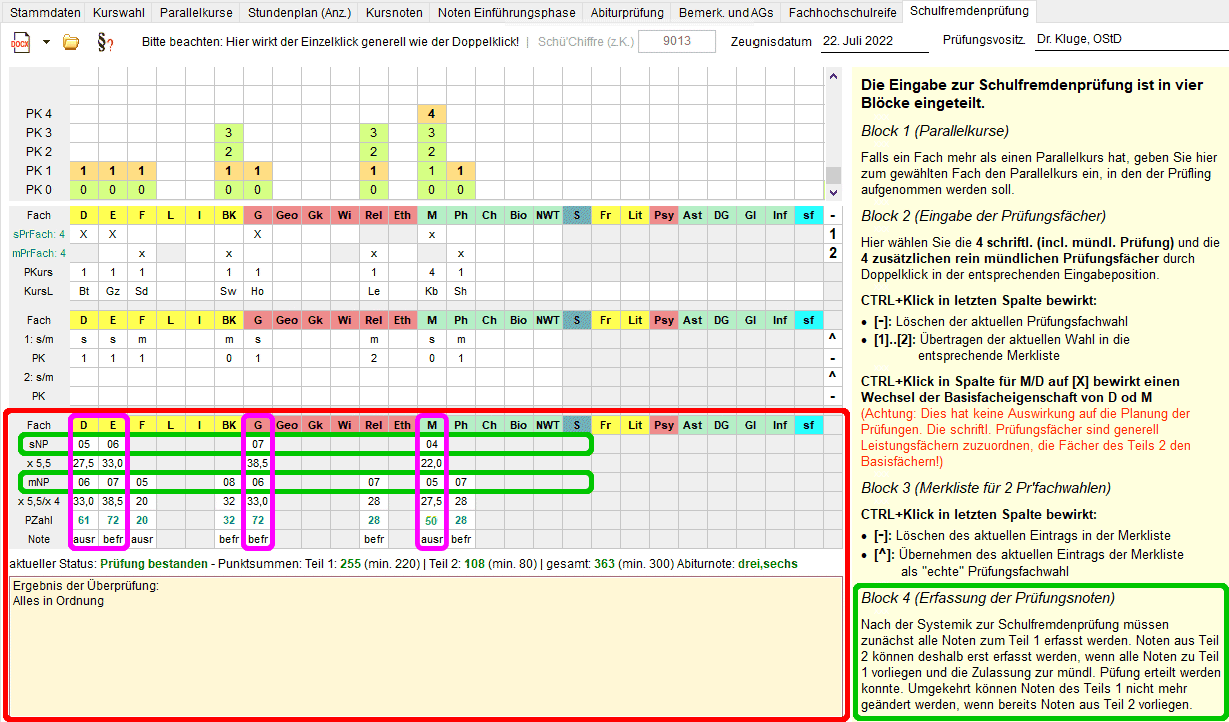The width and height of the screenshot is (1229, 722).
Task: Go to the Stundenplan (Anz.) tab
Action: click(298, 13)
